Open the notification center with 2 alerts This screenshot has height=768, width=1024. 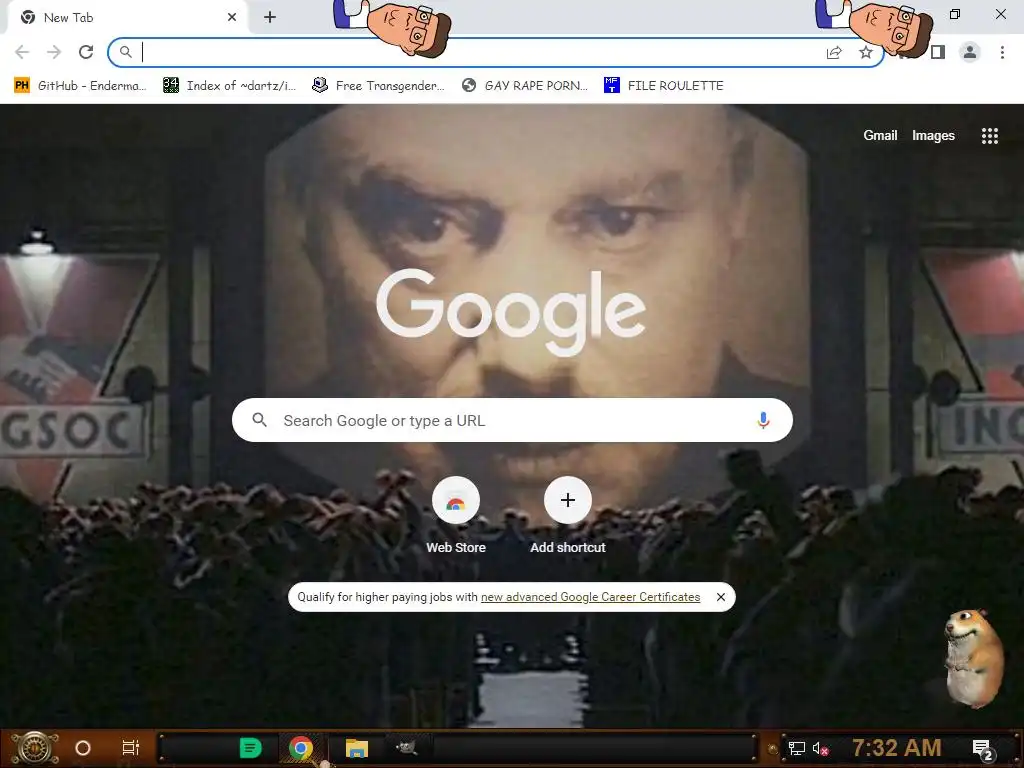coord(983,749)
